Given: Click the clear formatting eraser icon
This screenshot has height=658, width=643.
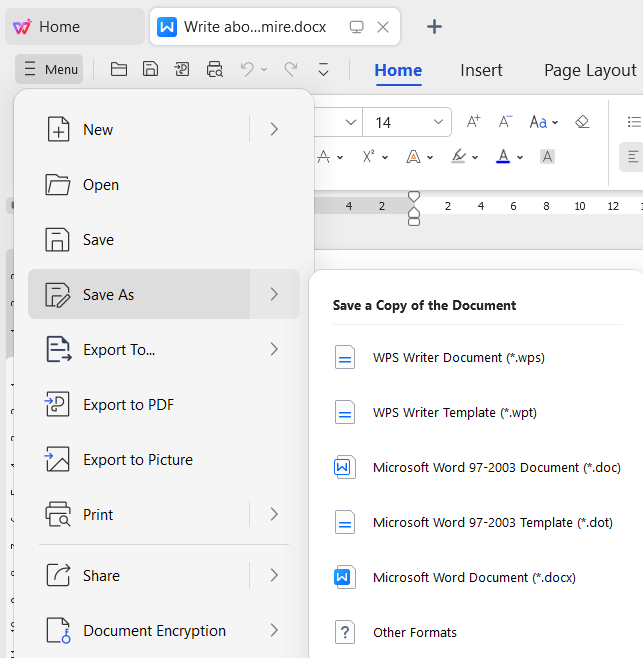Looking at the screenshot, I should tap(582, 122).
